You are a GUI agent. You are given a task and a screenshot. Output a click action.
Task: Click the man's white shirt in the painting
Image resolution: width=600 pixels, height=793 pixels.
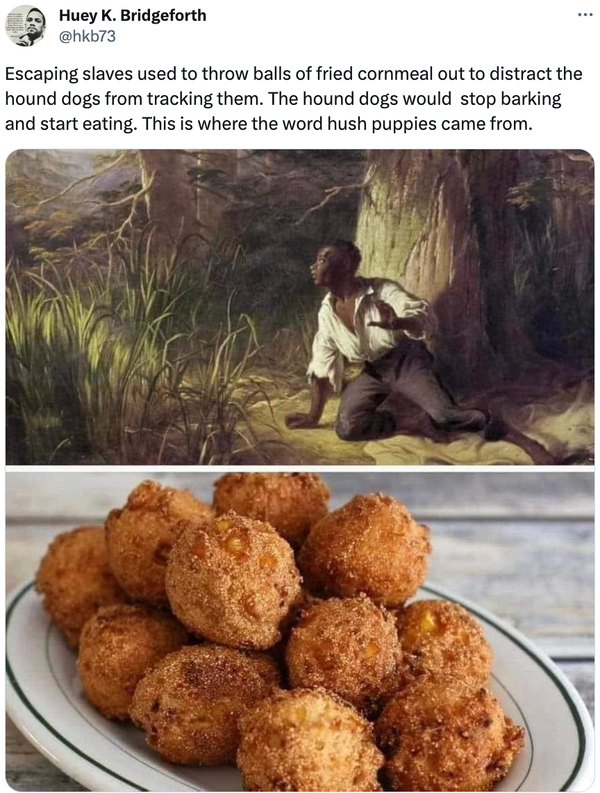coord(364,324)
